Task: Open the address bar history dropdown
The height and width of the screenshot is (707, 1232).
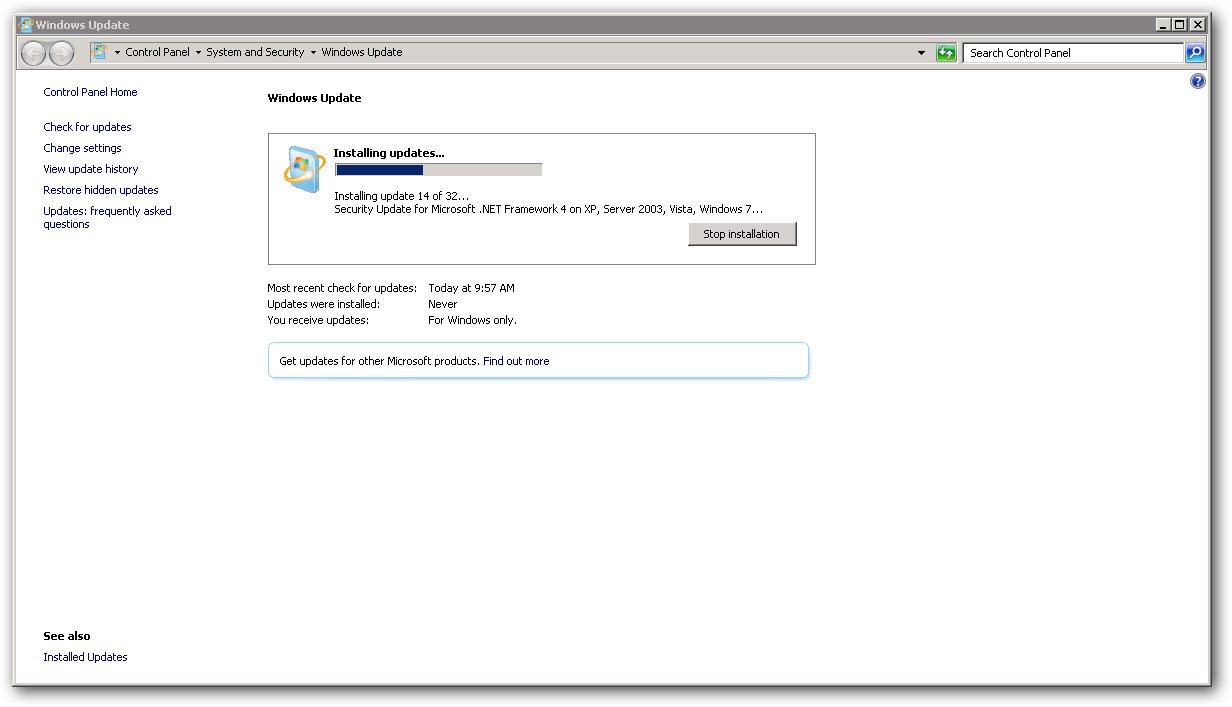Action: point(922,53)
